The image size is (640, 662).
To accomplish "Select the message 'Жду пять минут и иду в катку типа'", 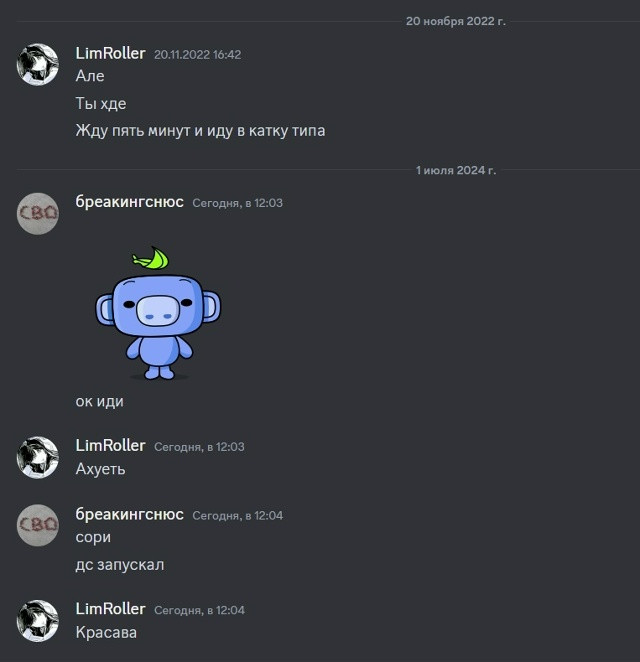I will pyautogui.click(x=201, y=131).
